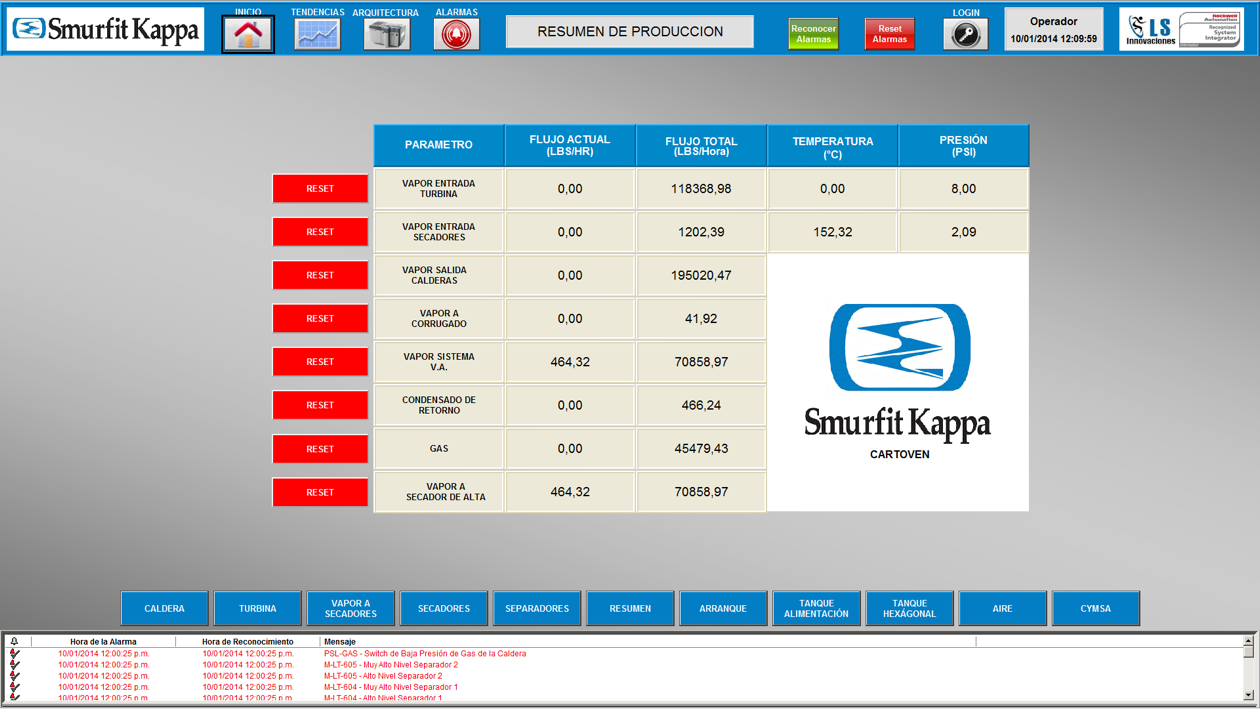The image size is (1260, 709).
Task: Click Condensado de Retorno total 466,24
Action: (701, 406)
